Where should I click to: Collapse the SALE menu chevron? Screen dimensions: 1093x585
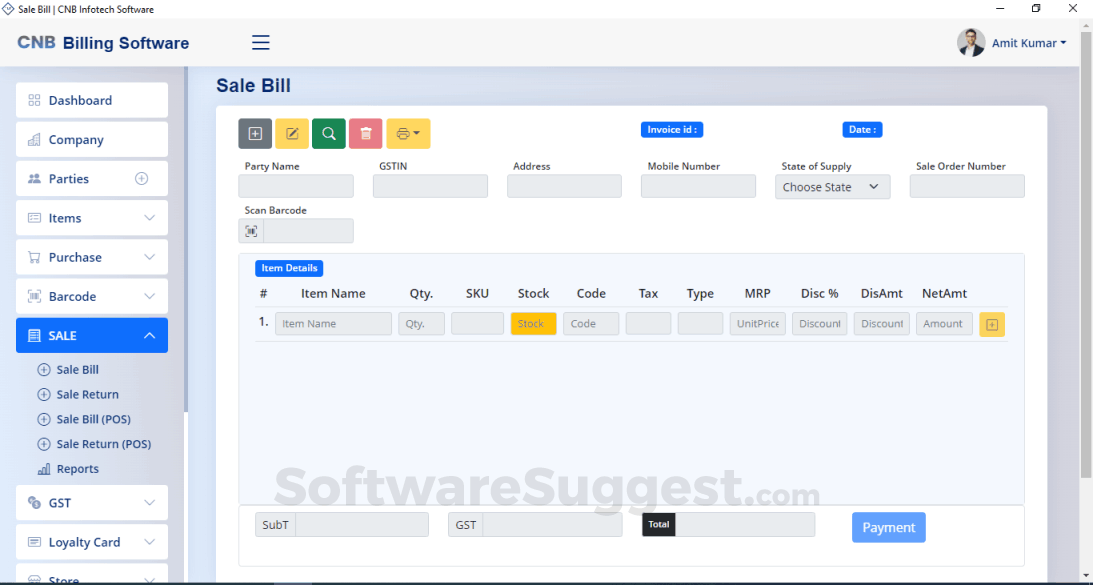click(x=149, y=335)
